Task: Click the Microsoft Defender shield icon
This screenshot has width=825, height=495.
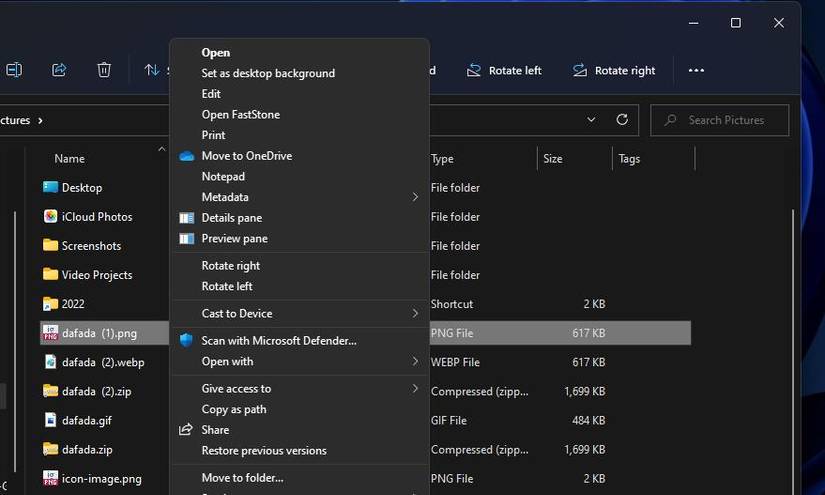Action: coord(186,340)
